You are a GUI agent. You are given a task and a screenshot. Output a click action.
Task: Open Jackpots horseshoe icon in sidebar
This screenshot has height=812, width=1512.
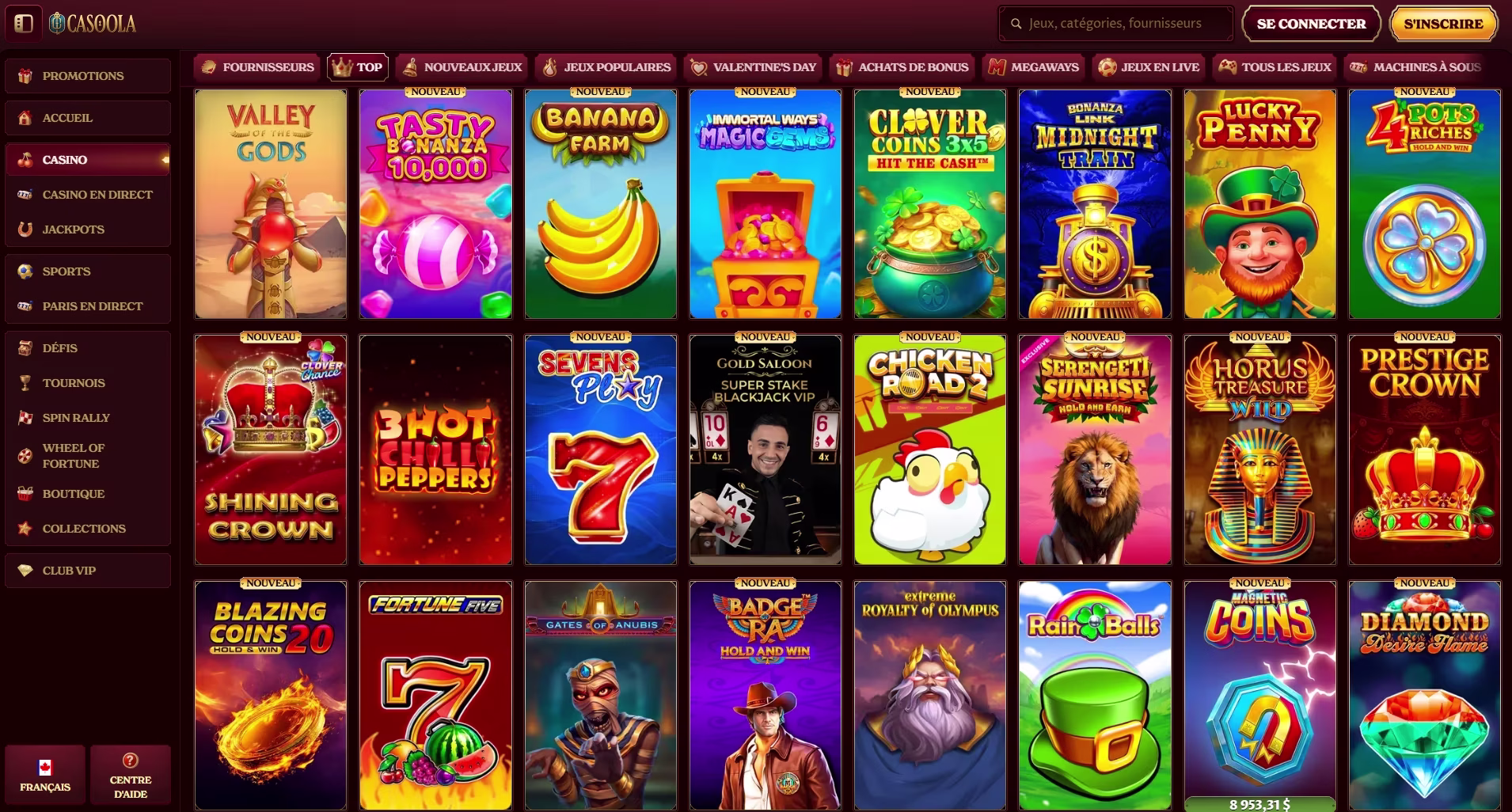(25, 230)
